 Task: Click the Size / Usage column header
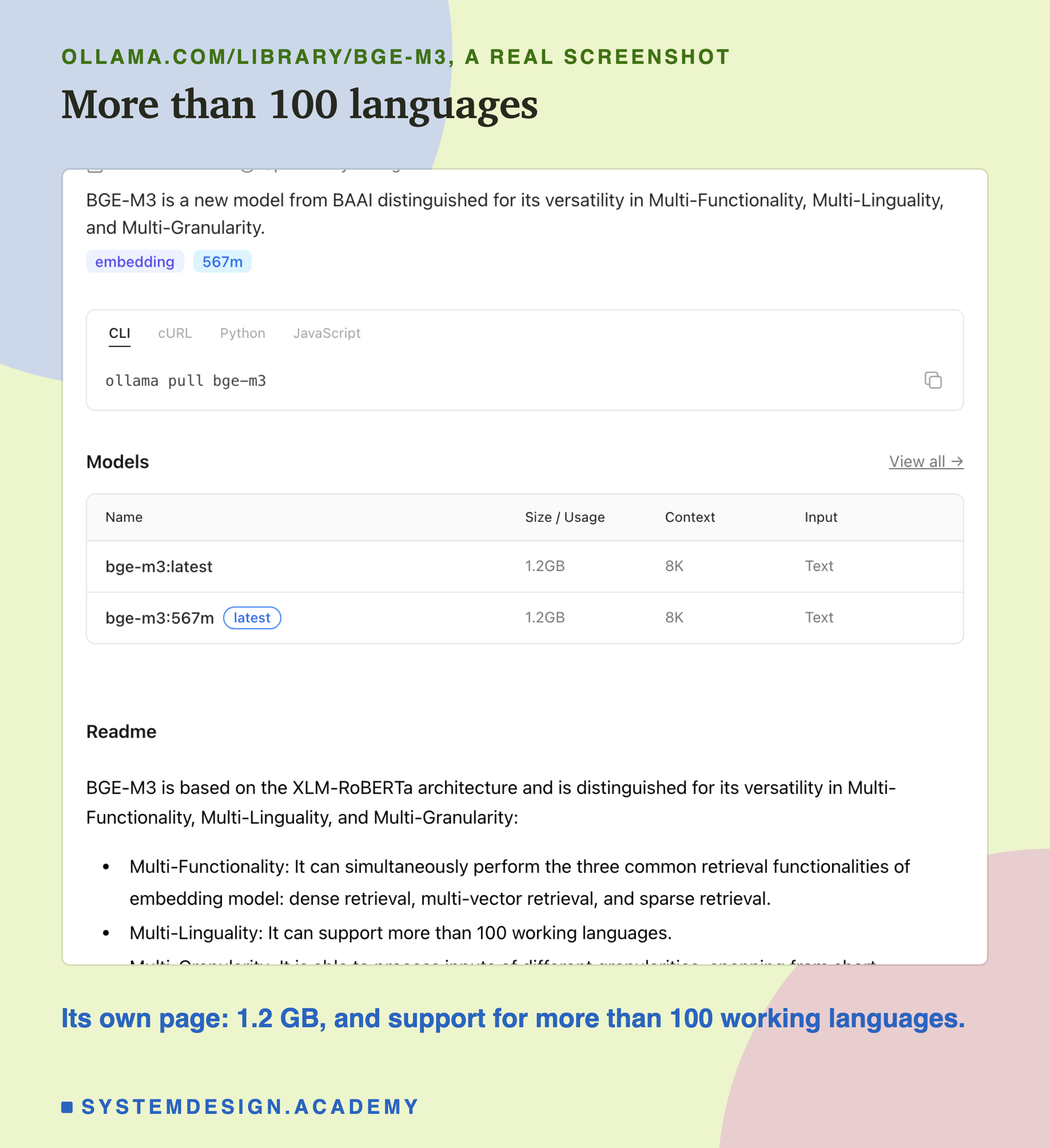565,517
